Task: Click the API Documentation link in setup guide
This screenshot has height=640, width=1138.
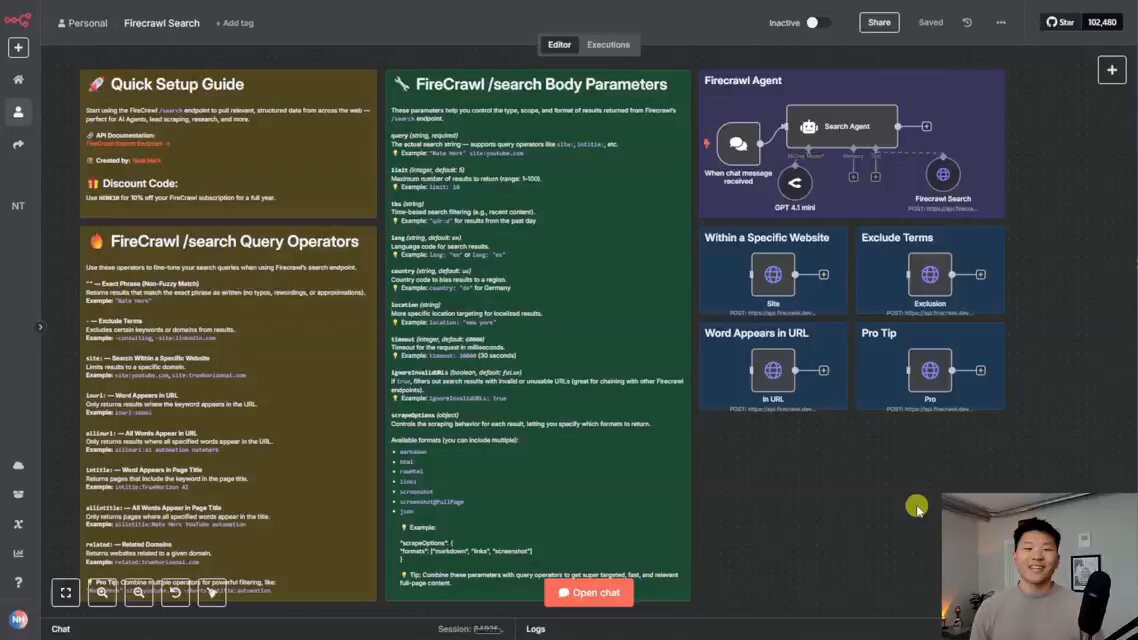Action: [x=127, y=144]
